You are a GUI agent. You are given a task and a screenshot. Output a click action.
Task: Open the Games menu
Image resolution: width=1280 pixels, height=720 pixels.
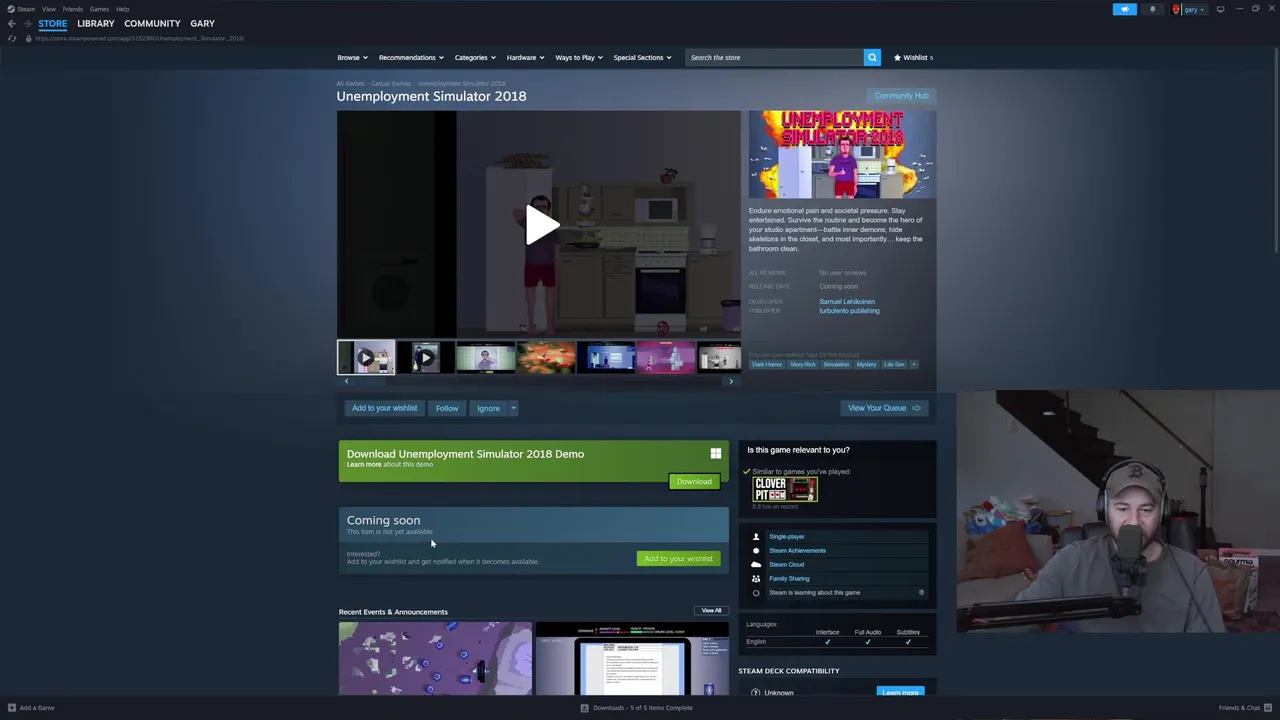click(99, 9)
